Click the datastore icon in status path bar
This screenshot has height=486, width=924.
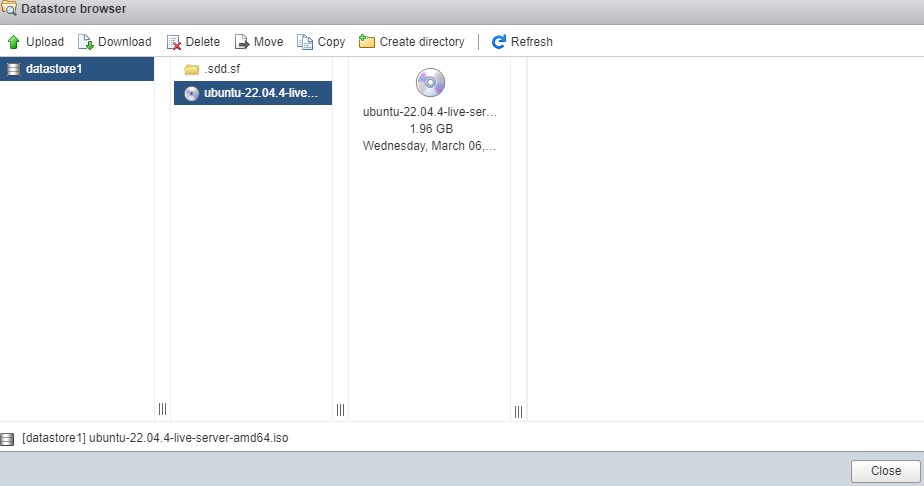tap(8, 439)
